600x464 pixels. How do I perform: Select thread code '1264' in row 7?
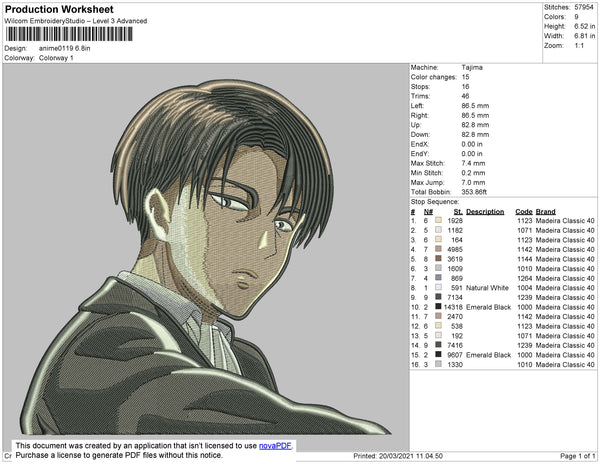(x=525, y=278)
